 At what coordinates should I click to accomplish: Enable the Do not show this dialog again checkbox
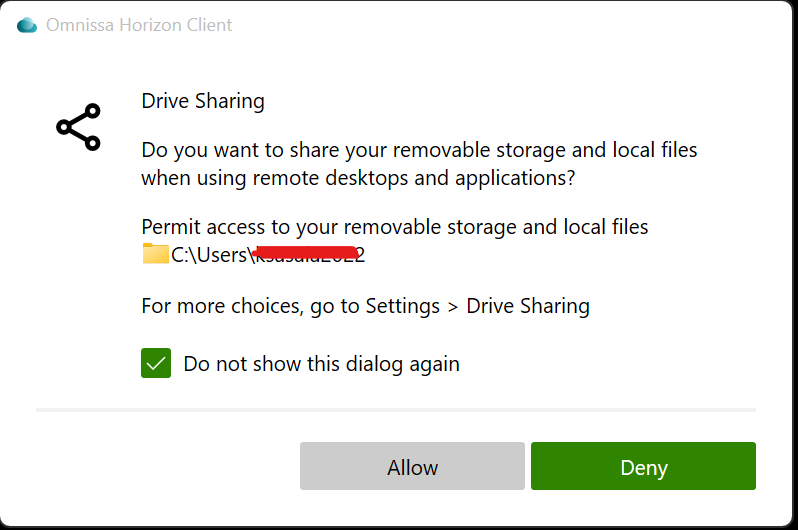[156, 363]
